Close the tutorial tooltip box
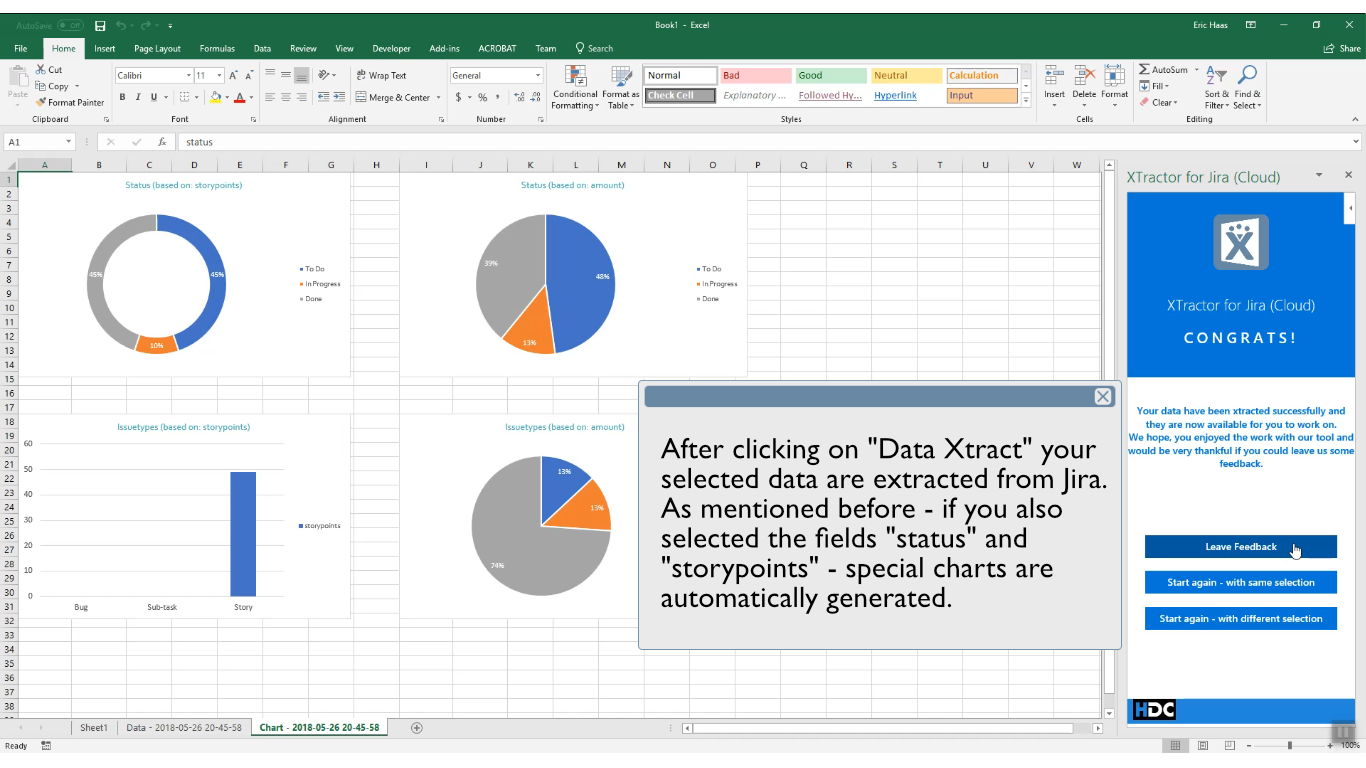 (1103, 397)
